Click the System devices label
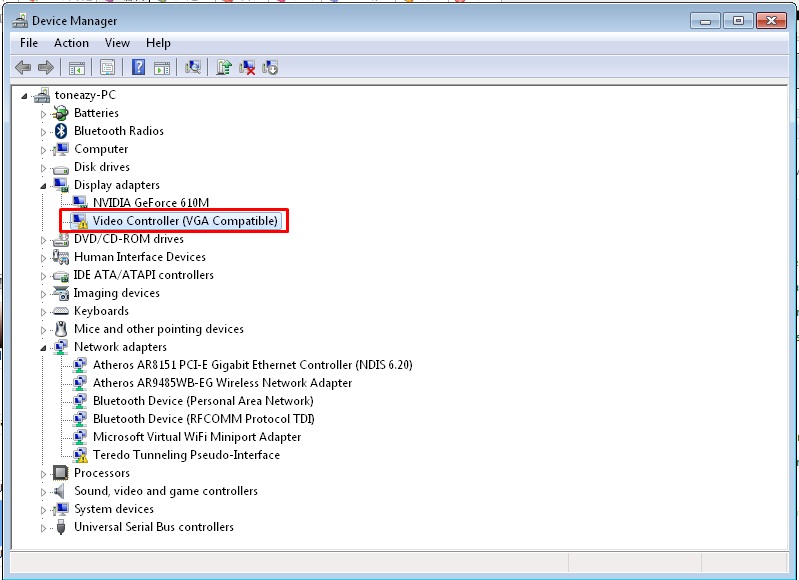Viewport: 799px width, 580px height. [114, 509]
